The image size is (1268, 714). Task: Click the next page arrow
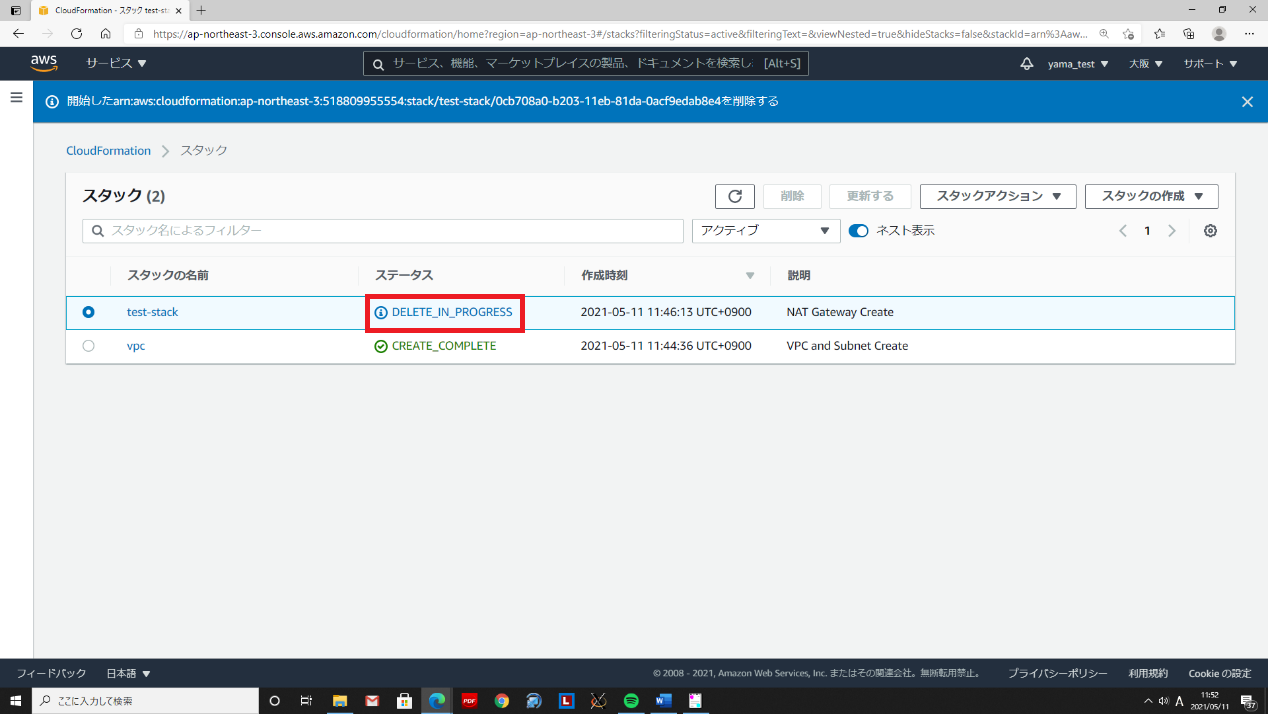click(1172, 231)
